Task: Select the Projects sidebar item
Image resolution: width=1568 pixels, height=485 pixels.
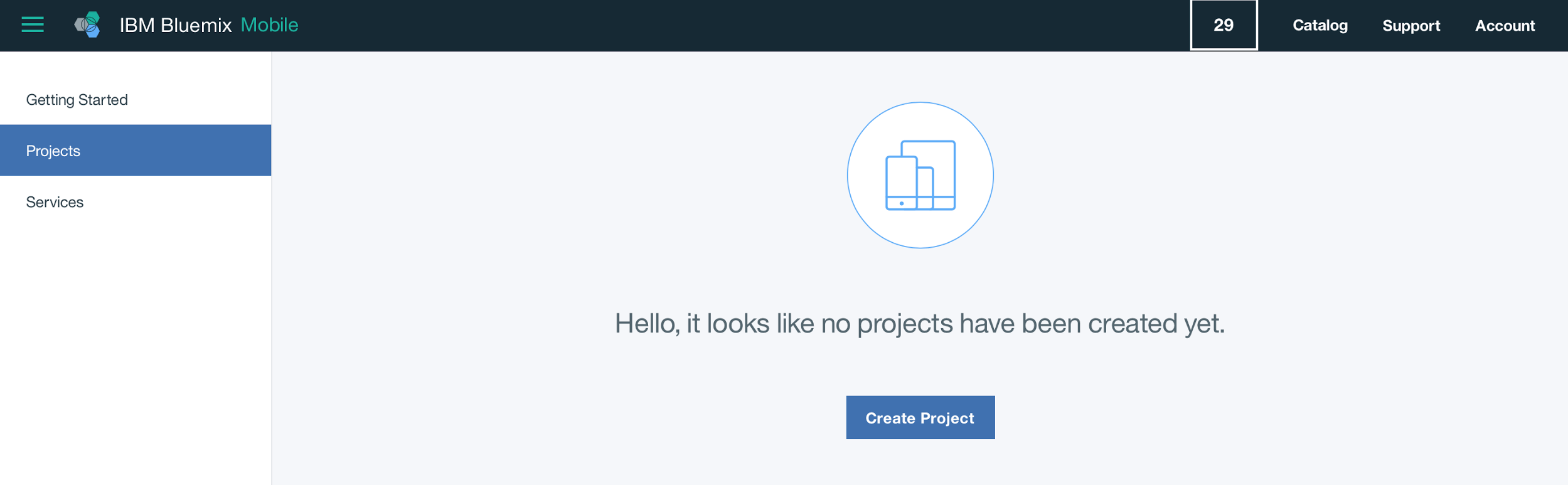Action: tap(53, 151)
